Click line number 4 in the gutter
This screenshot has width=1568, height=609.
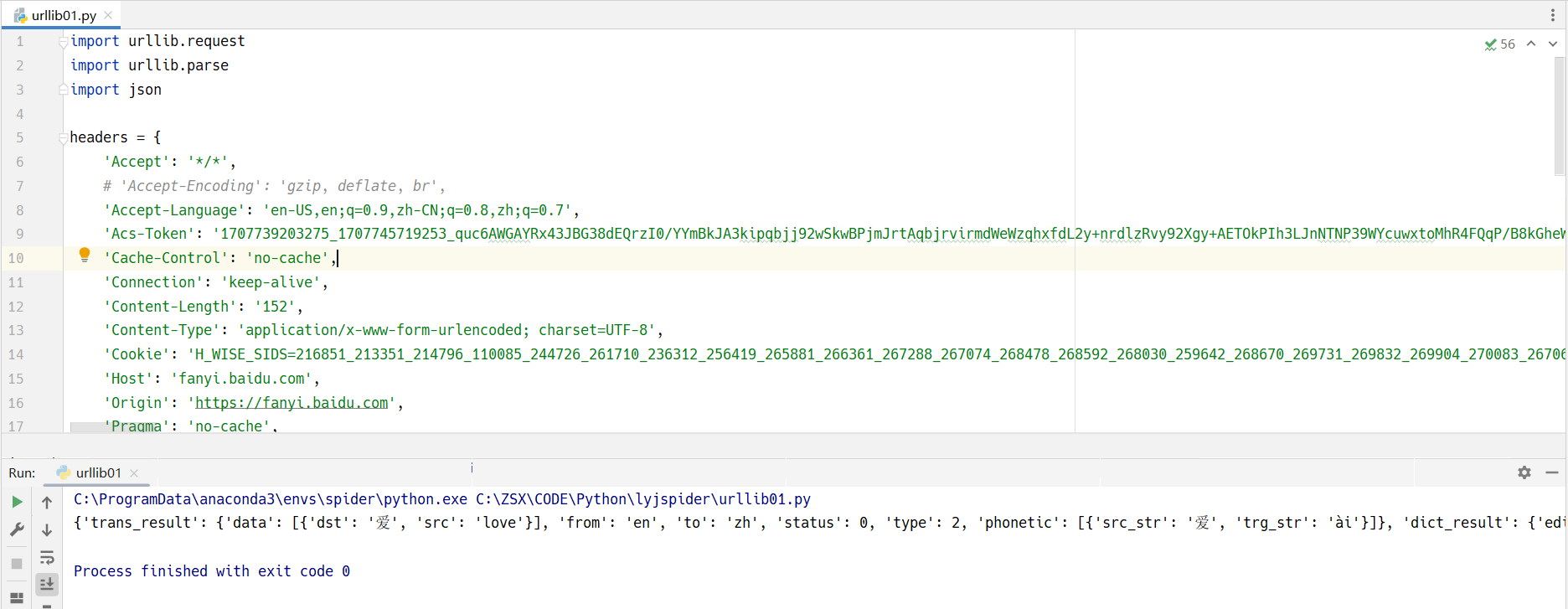(x=19, y=114)
